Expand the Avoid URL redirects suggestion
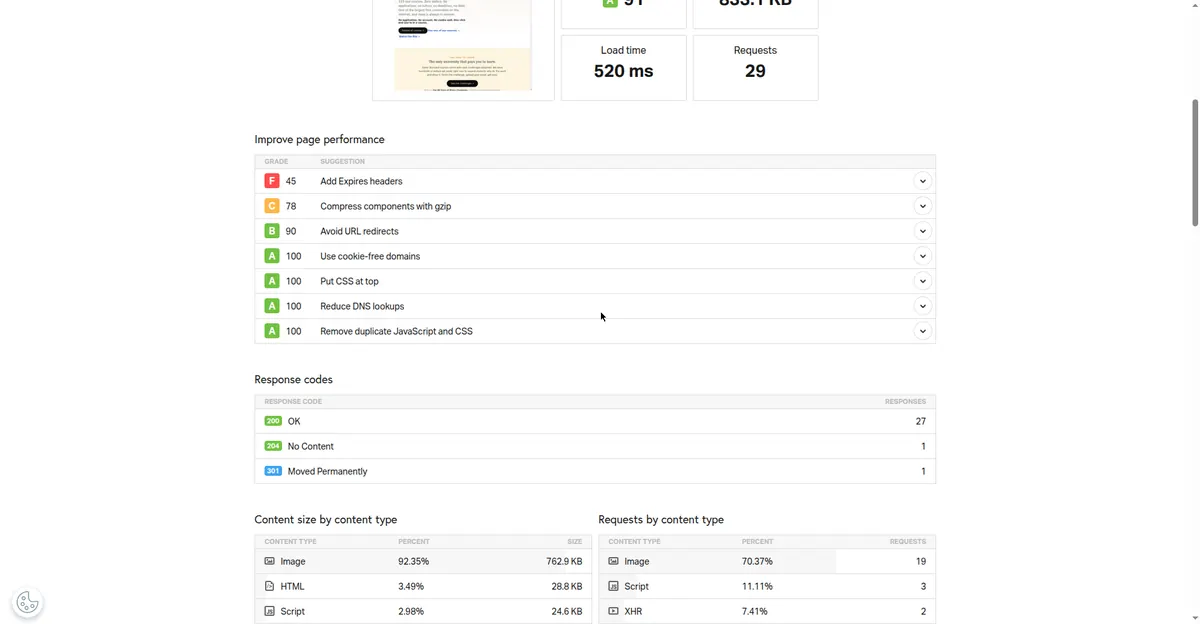Image resolution: width=1200 pixels, height=624 pixels. 922,231
